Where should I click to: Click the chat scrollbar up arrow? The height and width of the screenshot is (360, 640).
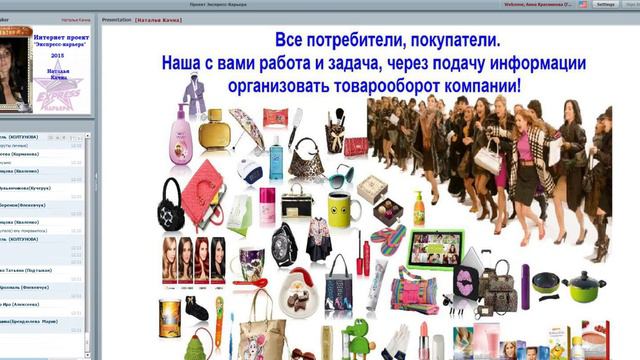point(87,136)
